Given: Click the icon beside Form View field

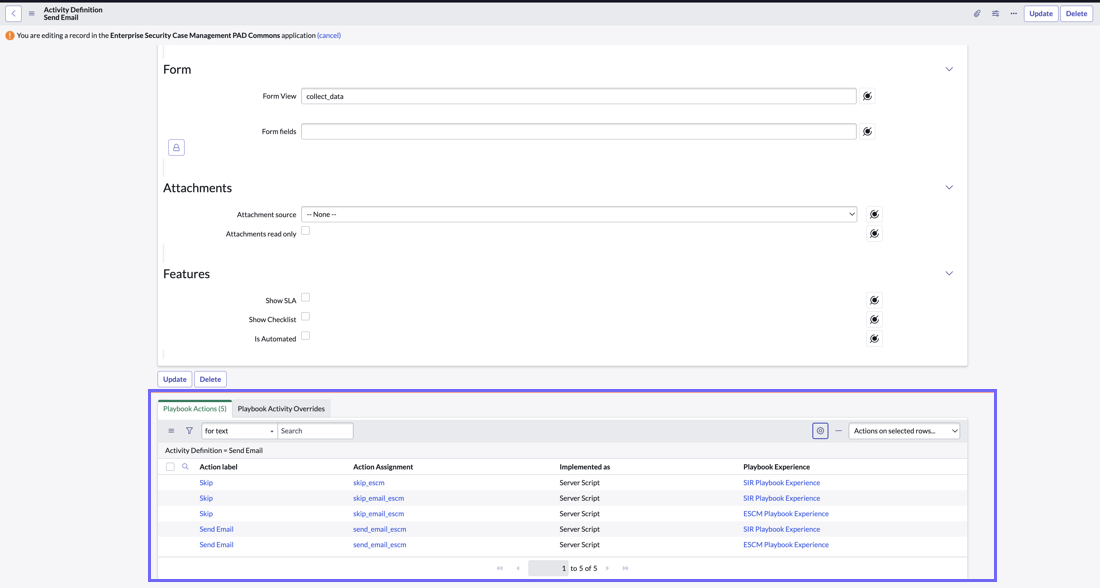Looking at the screenshot, I should coord(868,96).
